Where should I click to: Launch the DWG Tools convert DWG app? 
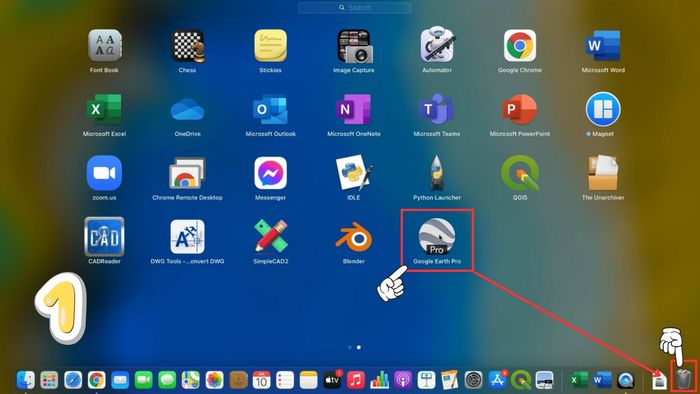tap(188, 236)
